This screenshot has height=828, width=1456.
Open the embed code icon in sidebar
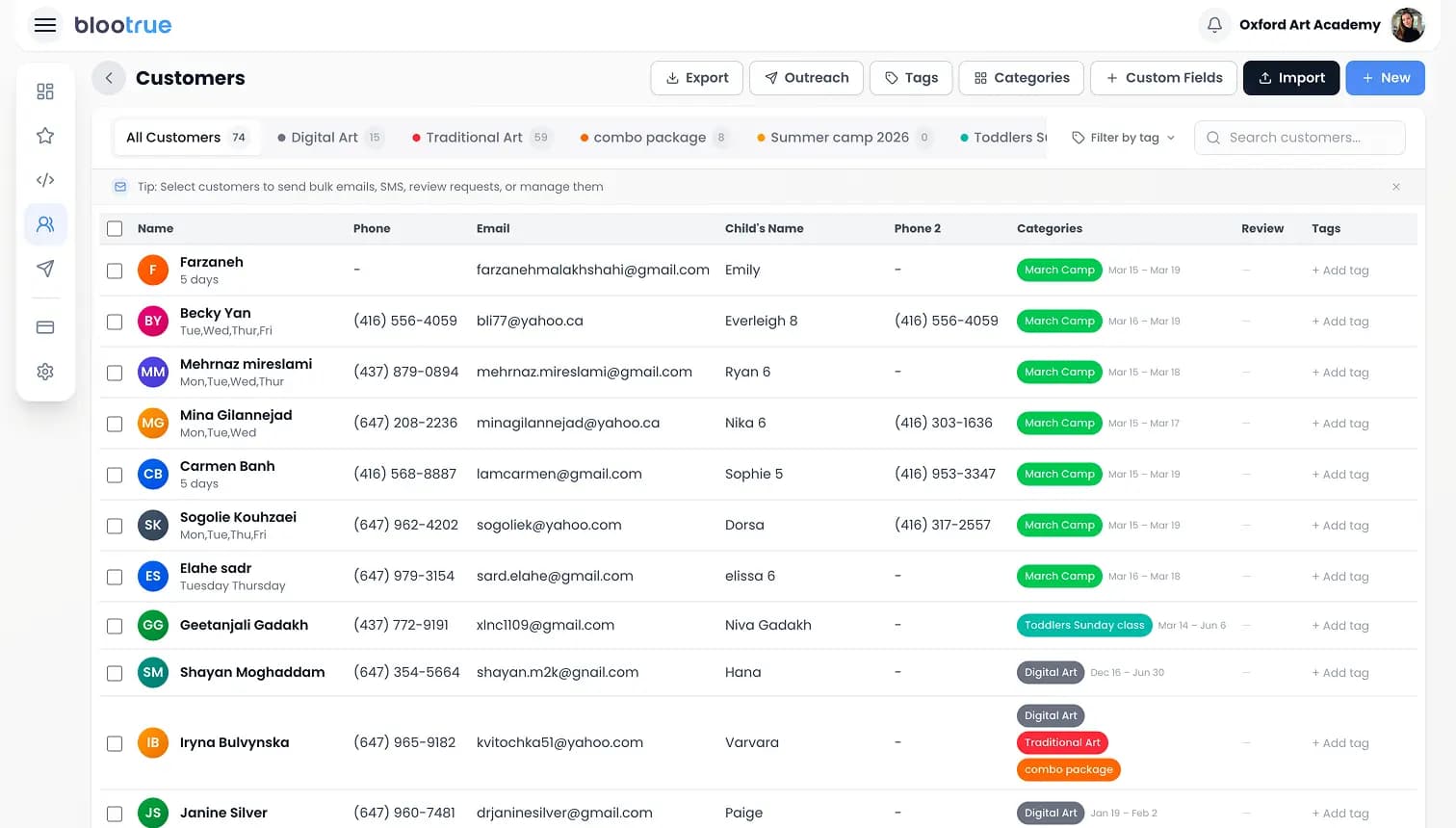tap(44, 179)
